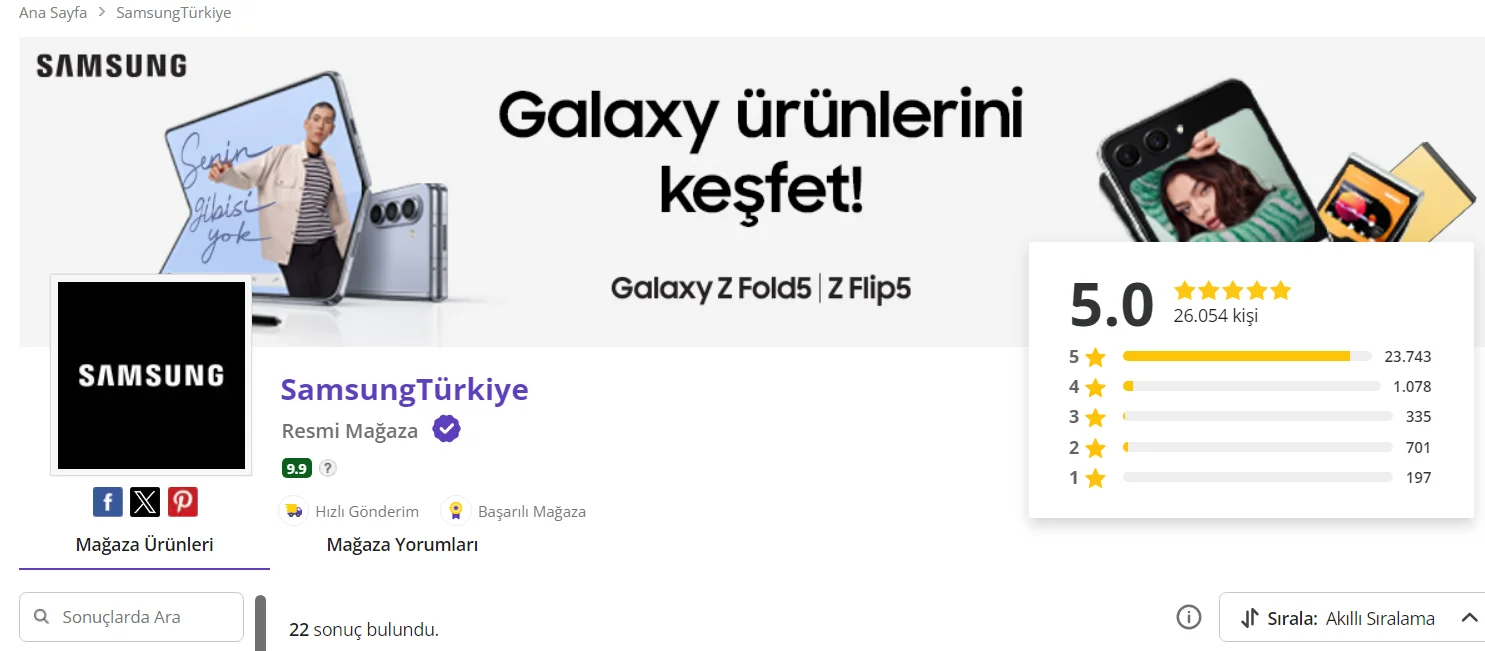Click the SamsungTürkiye store name heading
Image resolution: width=1485 pixels, height=651 pixels.
(x=404, y=389)
